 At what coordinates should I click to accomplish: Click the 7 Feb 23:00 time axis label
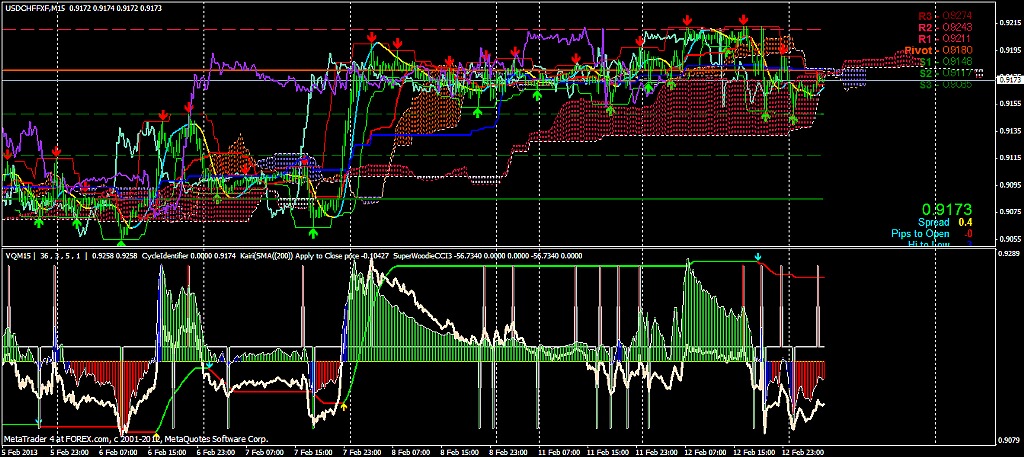coord(362,451)
